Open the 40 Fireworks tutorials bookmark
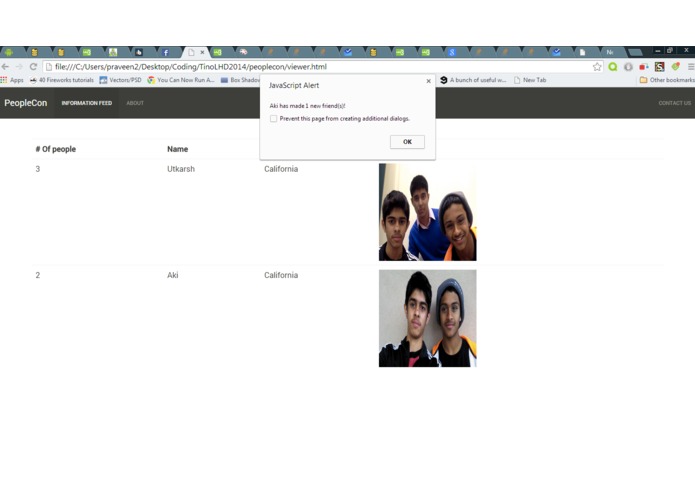Screen dimensions: 695x494 62,80
